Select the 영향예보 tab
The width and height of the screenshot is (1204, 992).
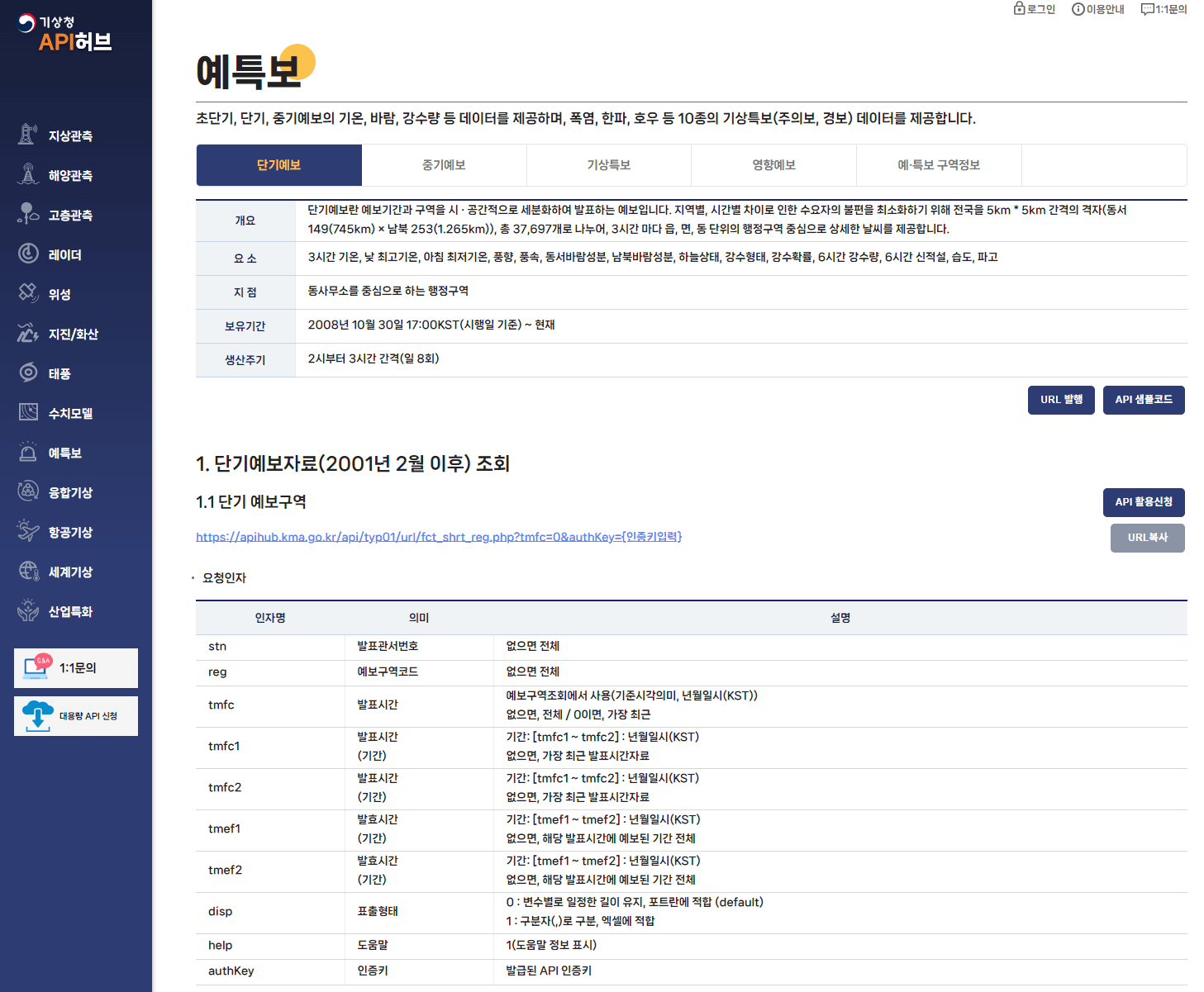[774, 165]
